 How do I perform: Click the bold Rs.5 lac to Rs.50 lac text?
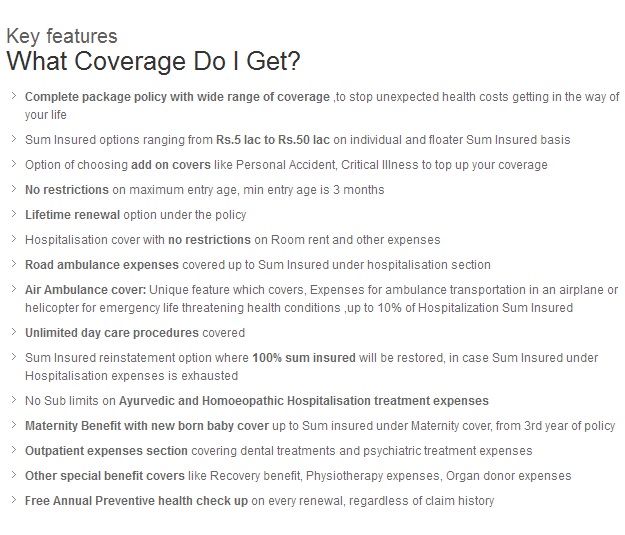coord(273,140)
